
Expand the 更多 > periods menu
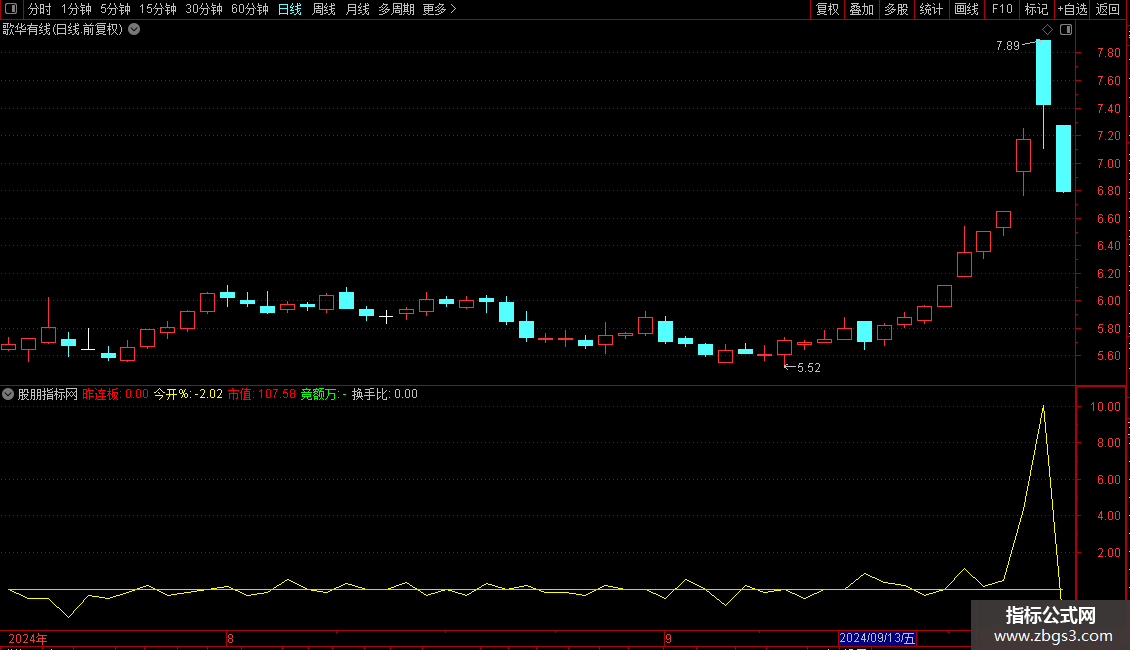point(440,9)
